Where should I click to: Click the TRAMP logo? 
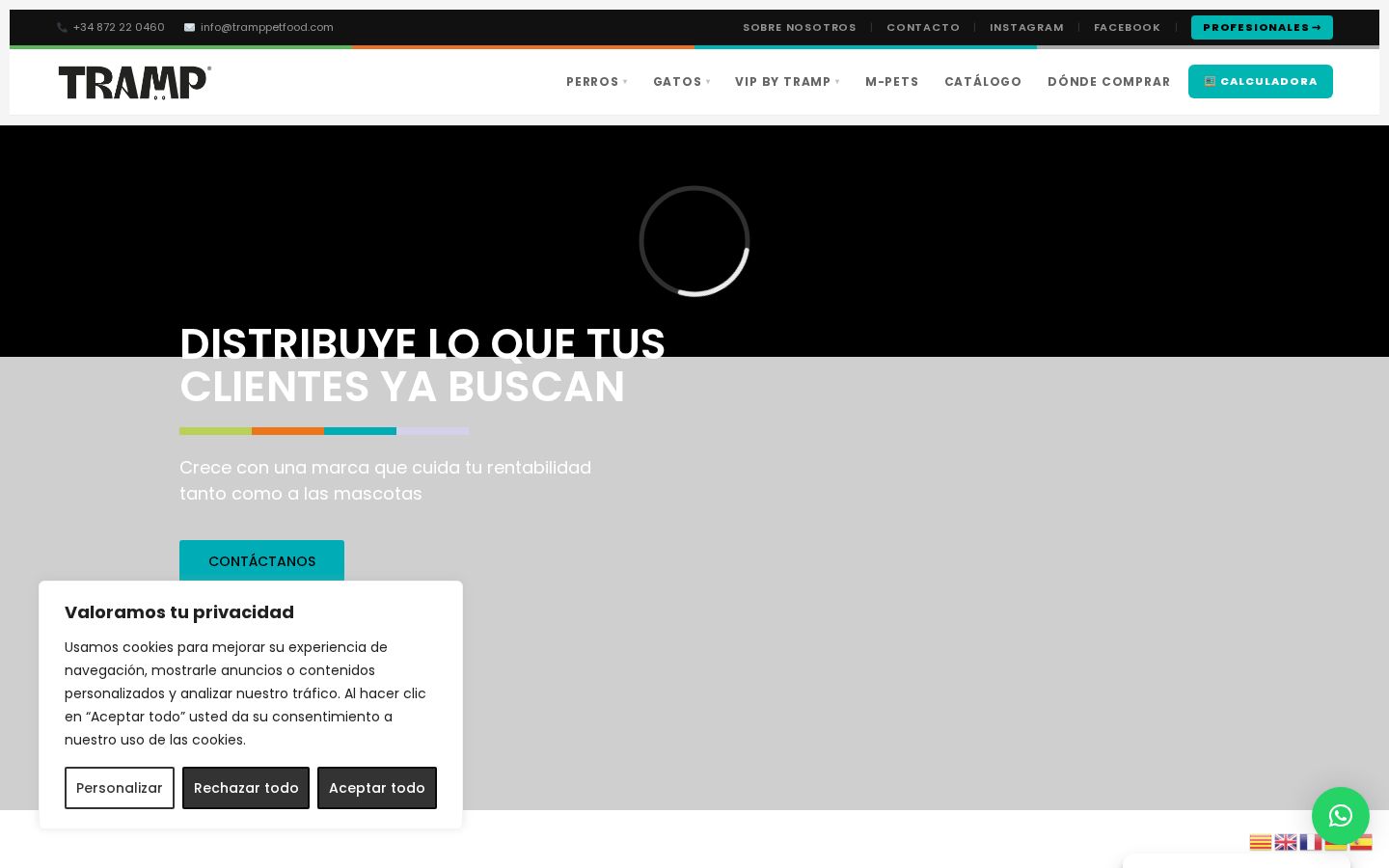coord(134,82)
